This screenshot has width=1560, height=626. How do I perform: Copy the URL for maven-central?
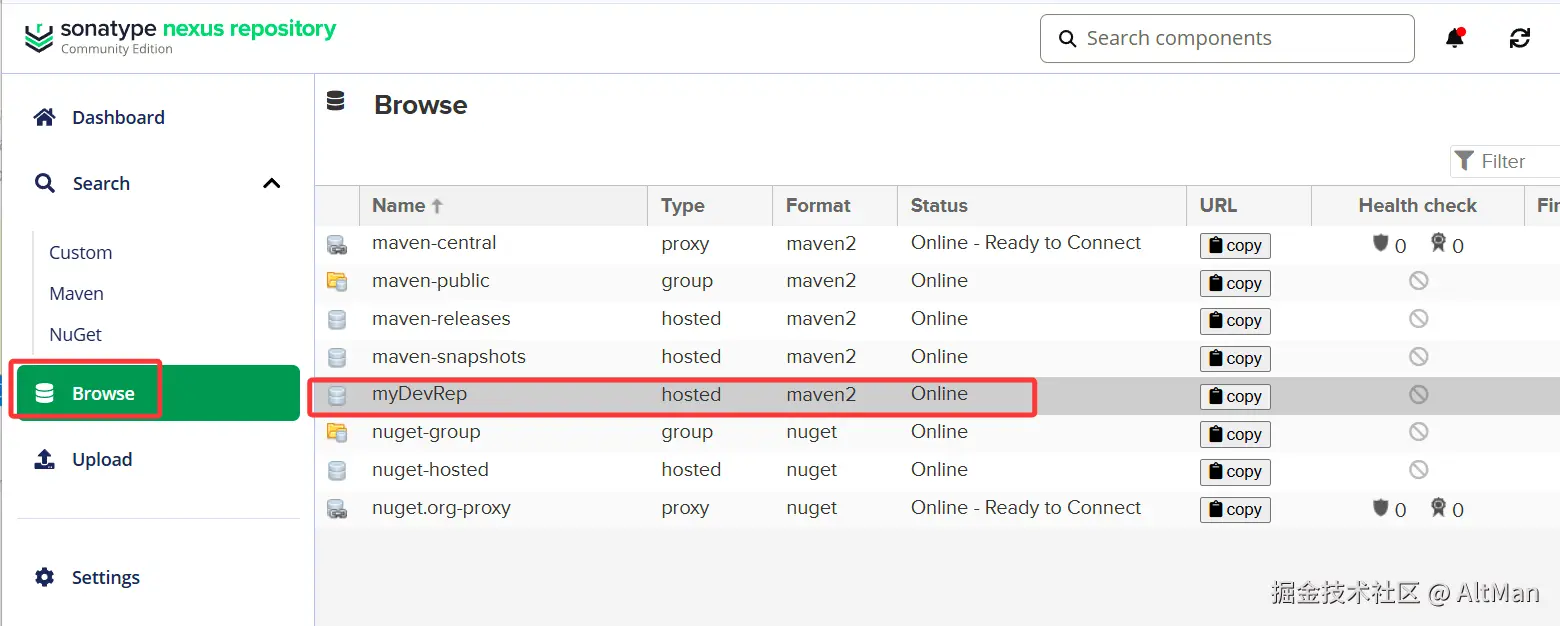pos(1235,246)
